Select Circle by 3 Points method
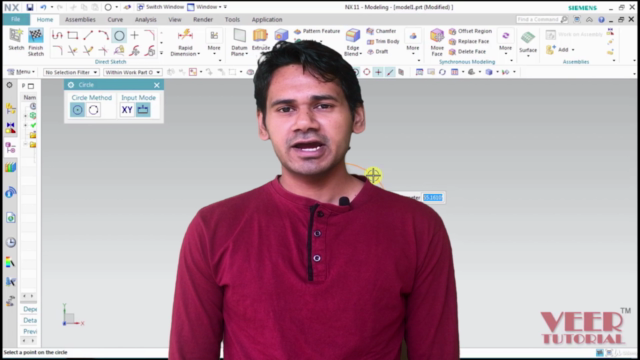 pos(93,110)
